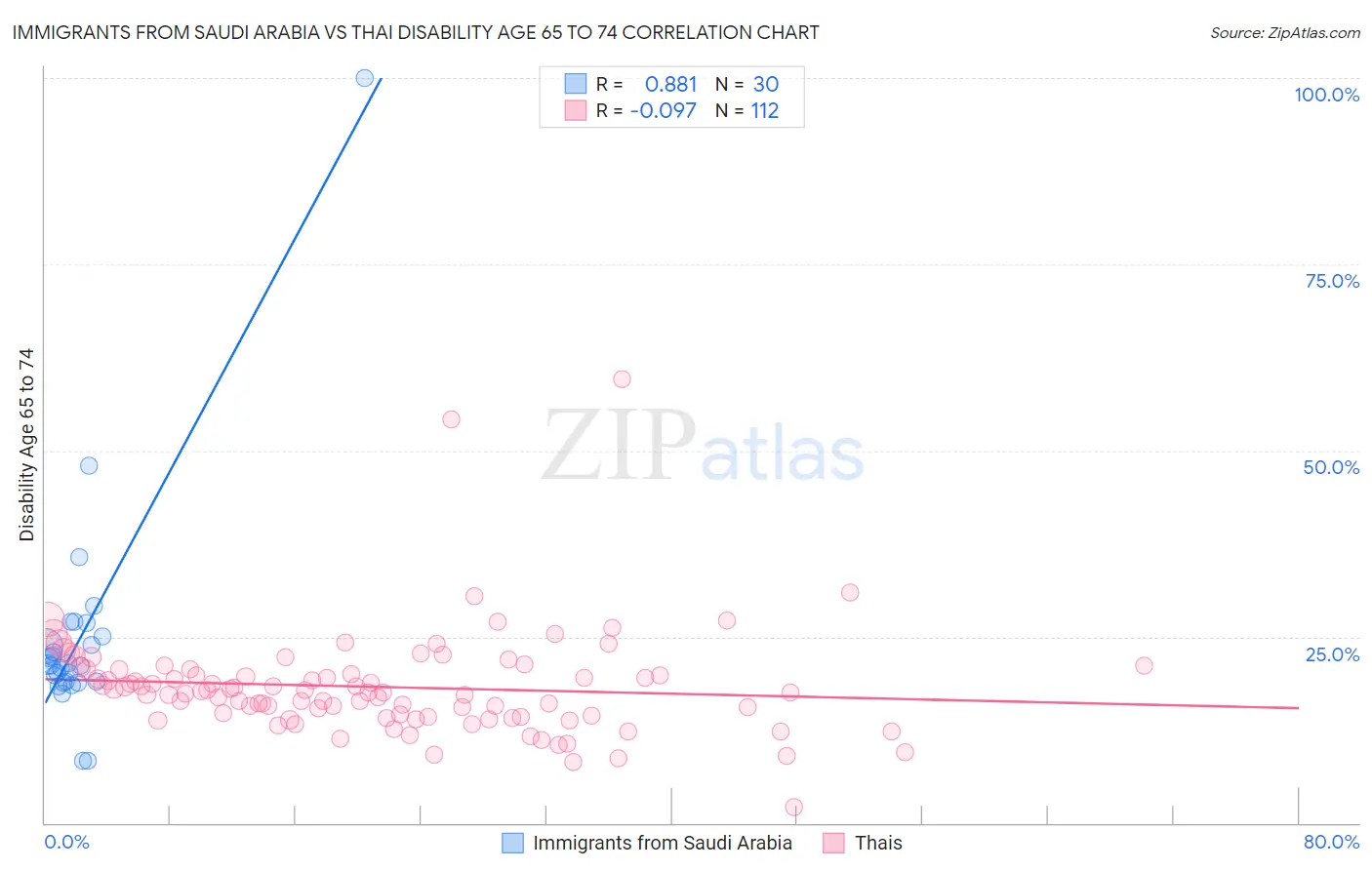This screenshot has width=1372, height=870.
Task: Click the blue R = 0.881 swatch
Action: point(576,84)
